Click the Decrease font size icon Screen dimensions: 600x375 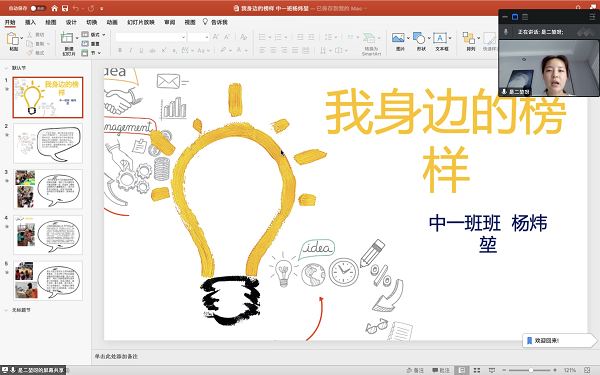[227, 37]
